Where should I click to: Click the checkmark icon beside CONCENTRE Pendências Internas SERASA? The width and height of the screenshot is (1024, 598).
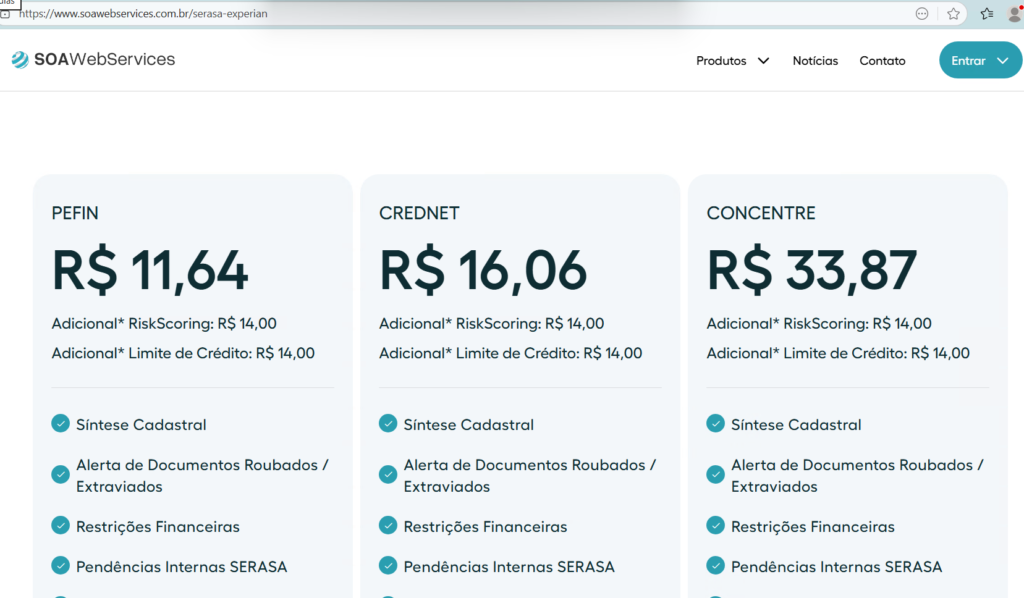point(716,566)
